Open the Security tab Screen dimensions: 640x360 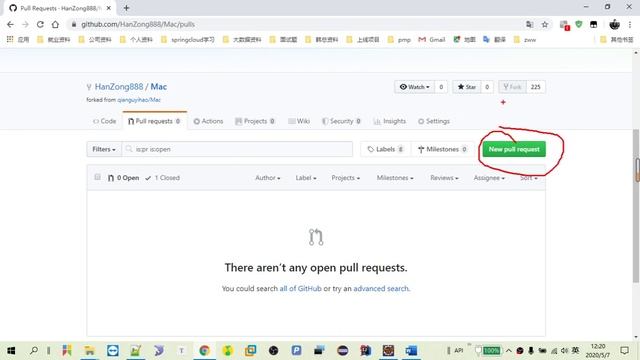point(342,121)
